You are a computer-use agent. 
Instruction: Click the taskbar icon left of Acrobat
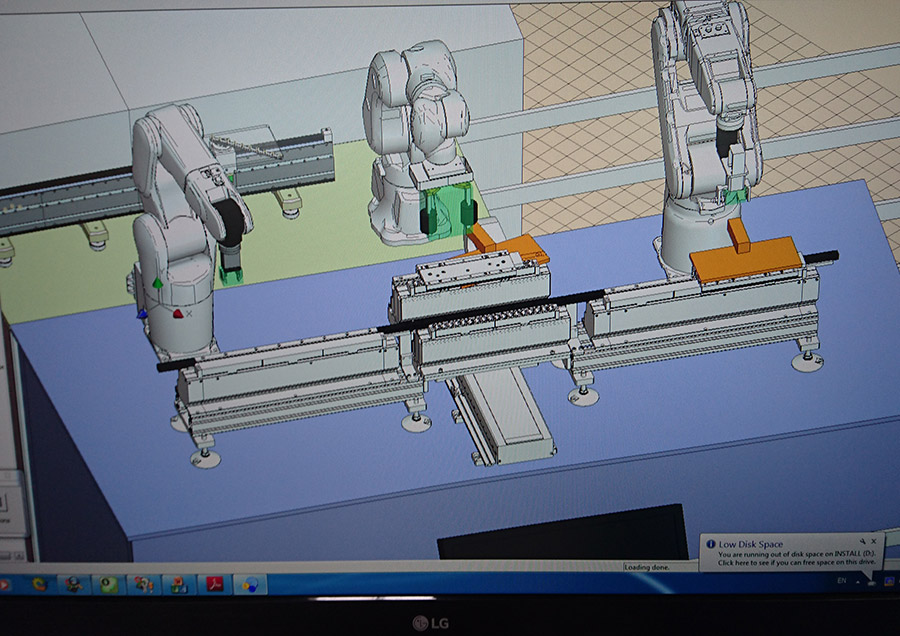pos(178,583)
